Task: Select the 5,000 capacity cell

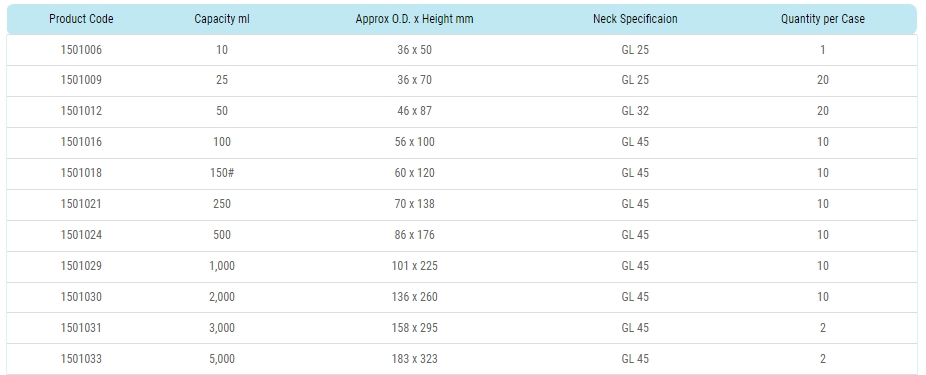Action: point(222,358)
